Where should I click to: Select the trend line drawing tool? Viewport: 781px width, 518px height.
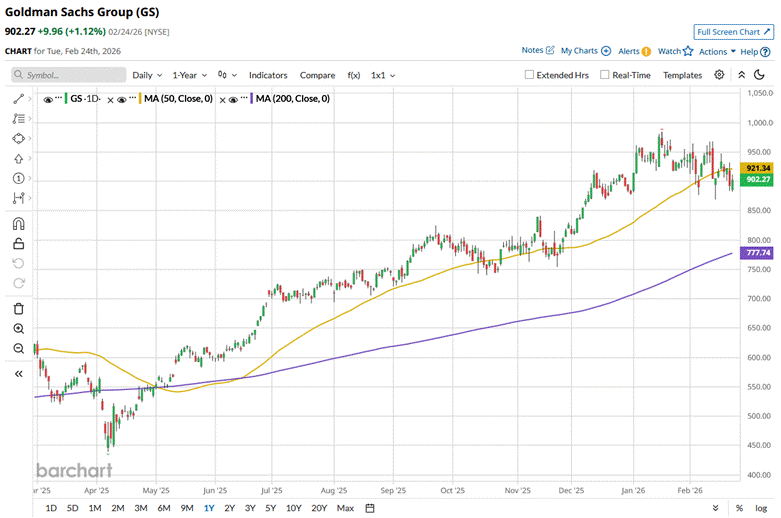tap(18, 100)
